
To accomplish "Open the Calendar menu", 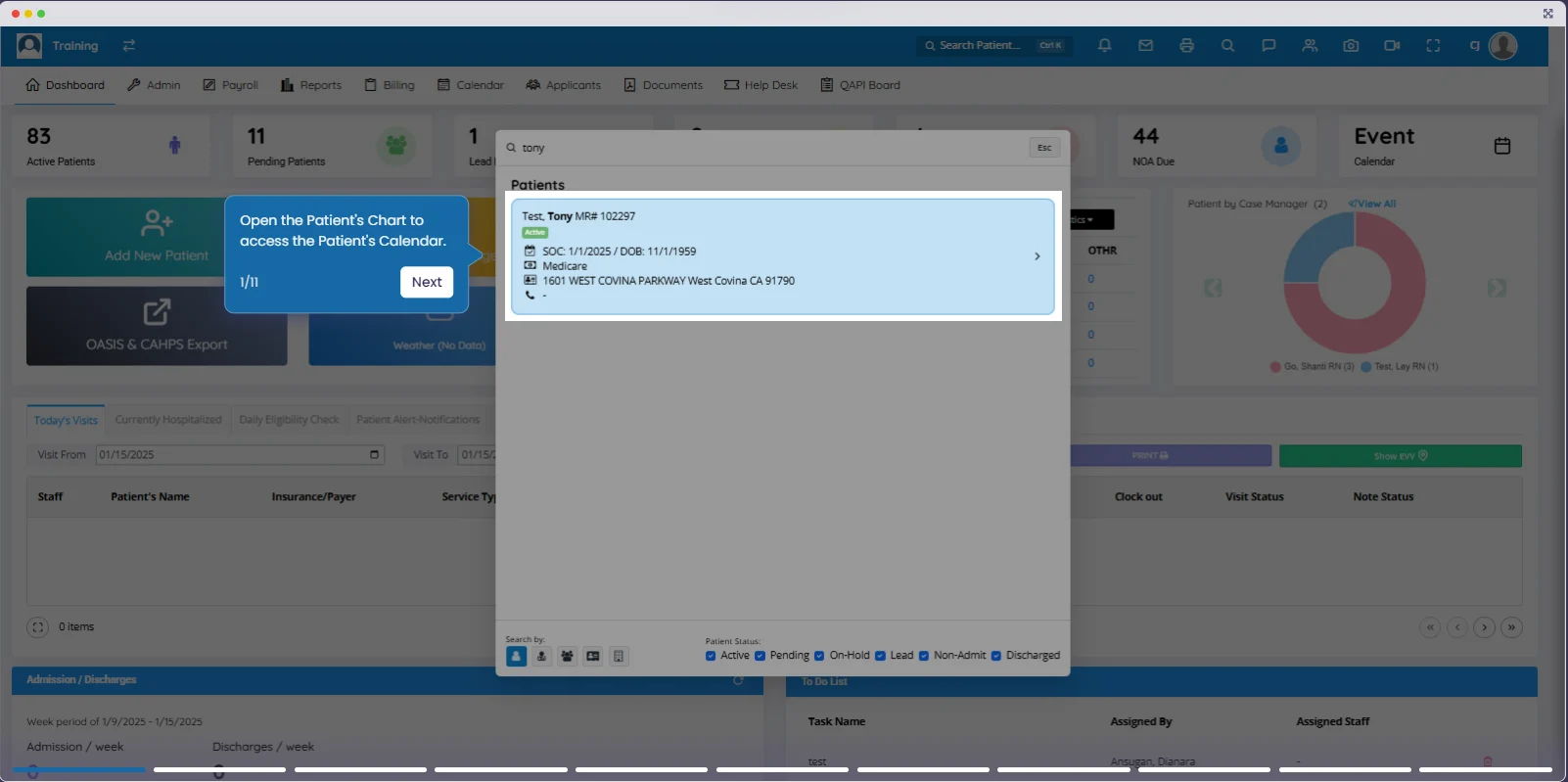I will (470, 85).
